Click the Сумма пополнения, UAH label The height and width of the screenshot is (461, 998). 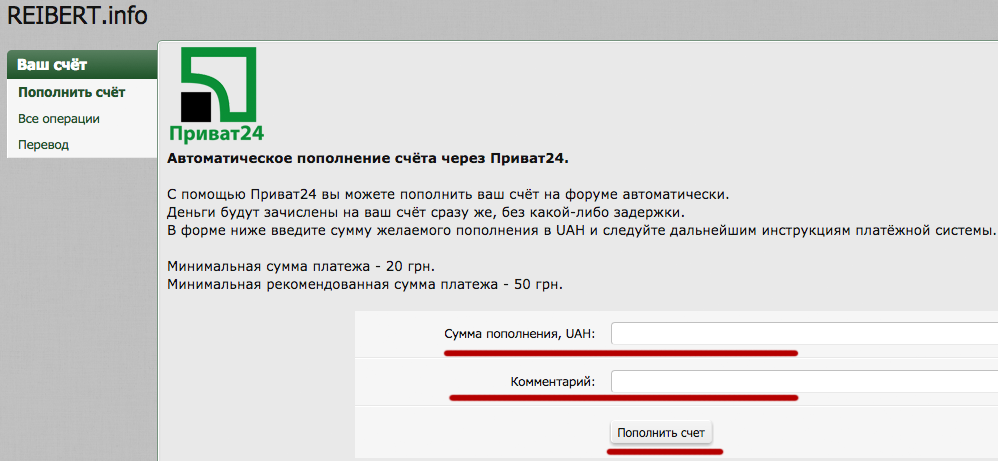pos(519,334)
